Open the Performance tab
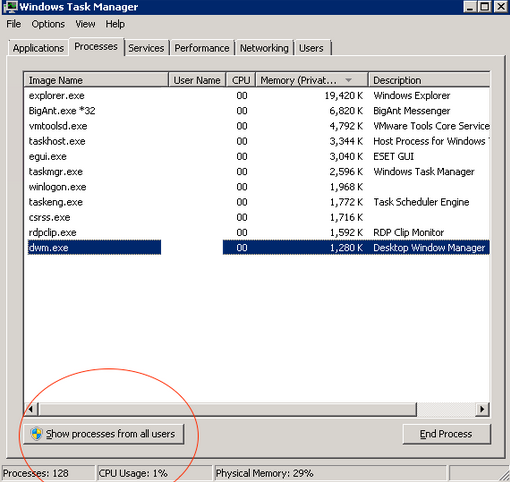Screen dimensions: 510x482 [202, 48]
